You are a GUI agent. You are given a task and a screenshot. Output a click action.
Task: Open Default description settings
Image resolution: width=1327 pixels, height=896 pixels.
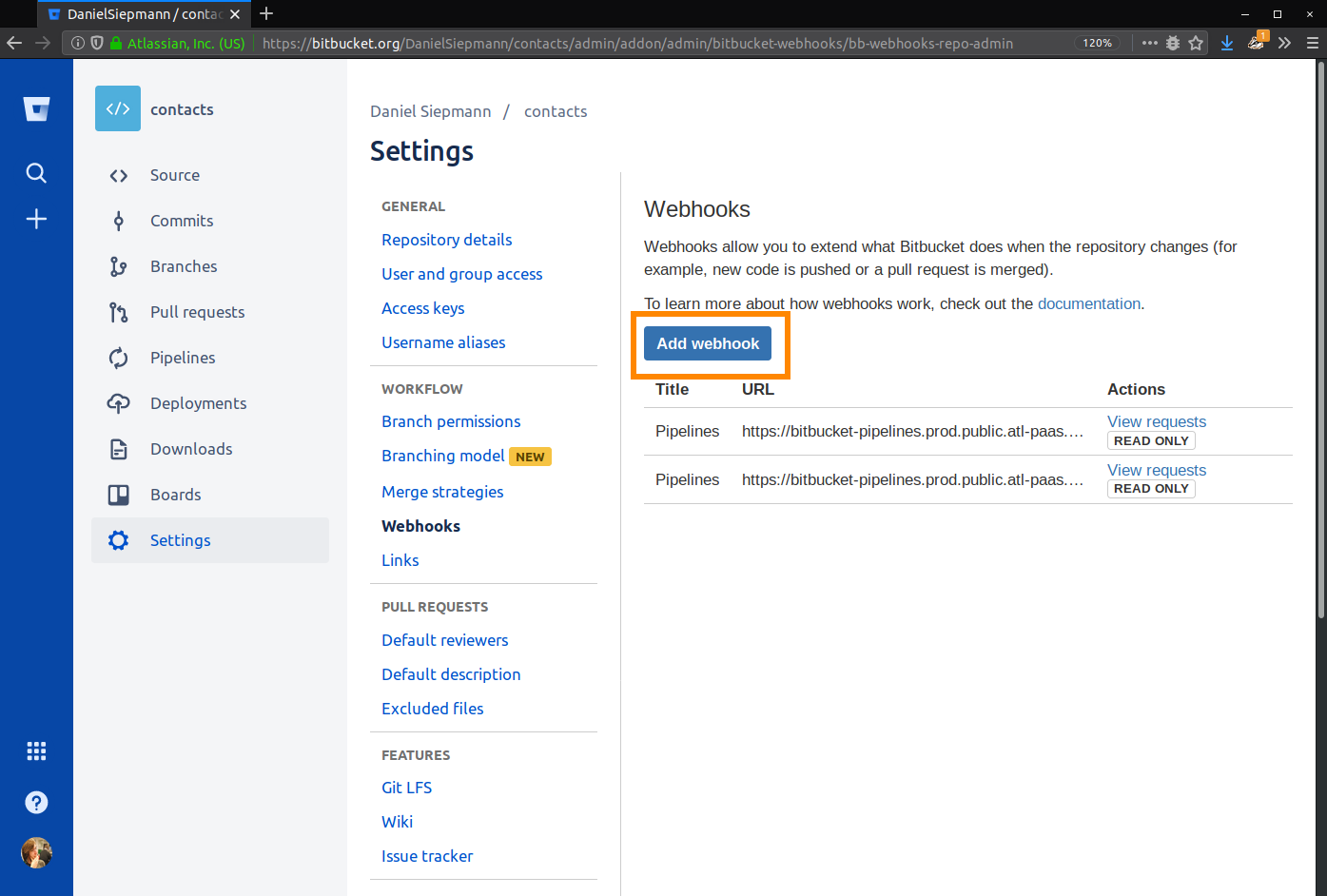[451, 674]
